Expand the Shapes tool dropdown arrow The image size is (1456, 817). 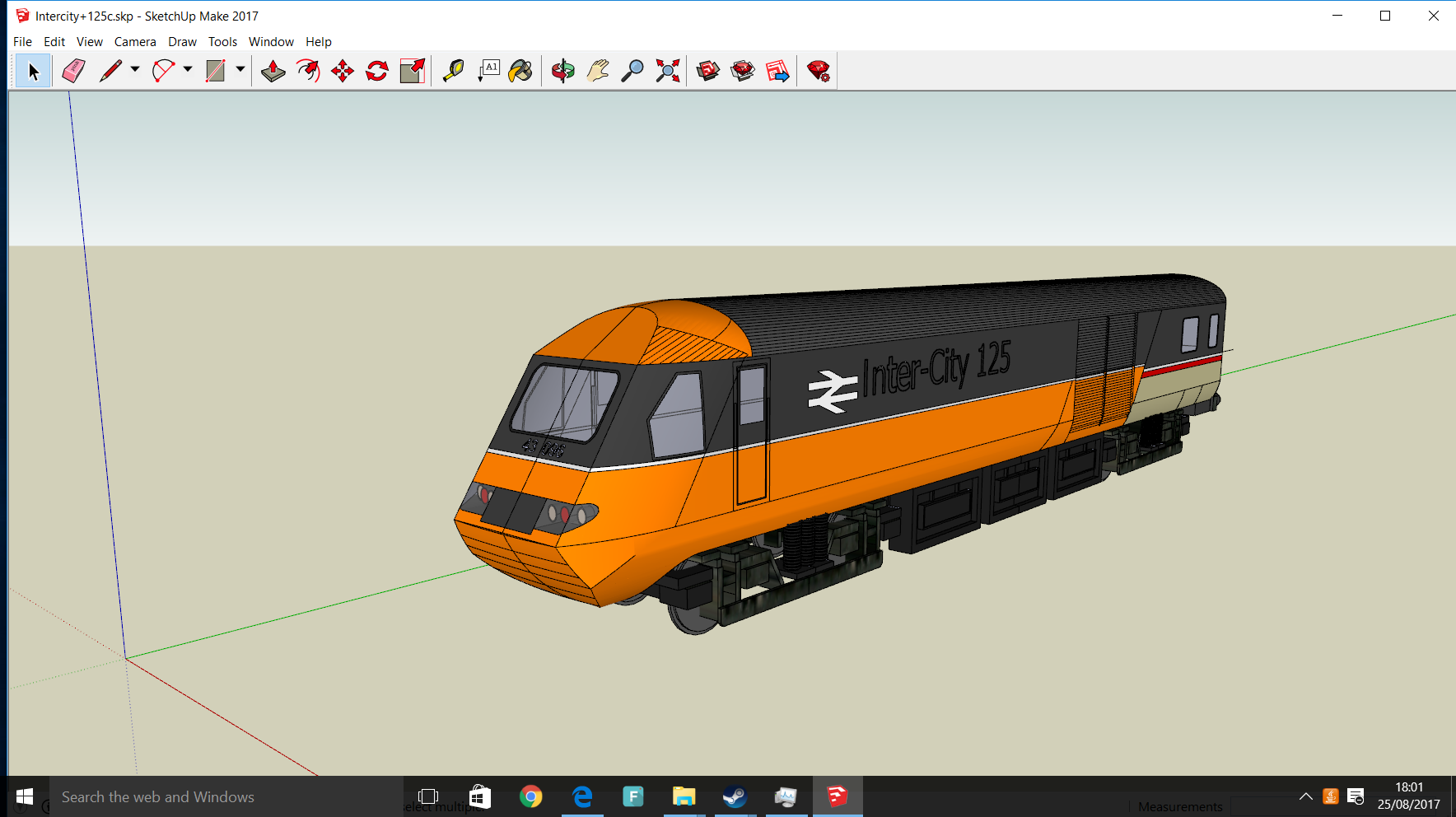(x=240, y=70)
